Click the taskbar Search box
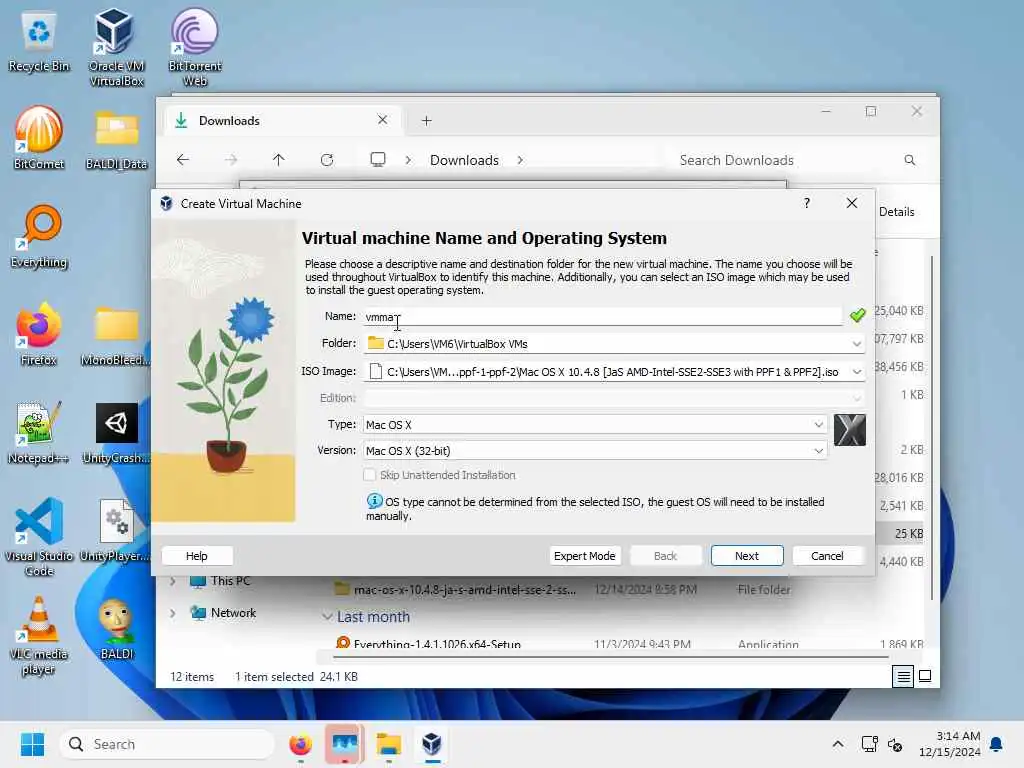1024x768 pixels. [167, 744]
